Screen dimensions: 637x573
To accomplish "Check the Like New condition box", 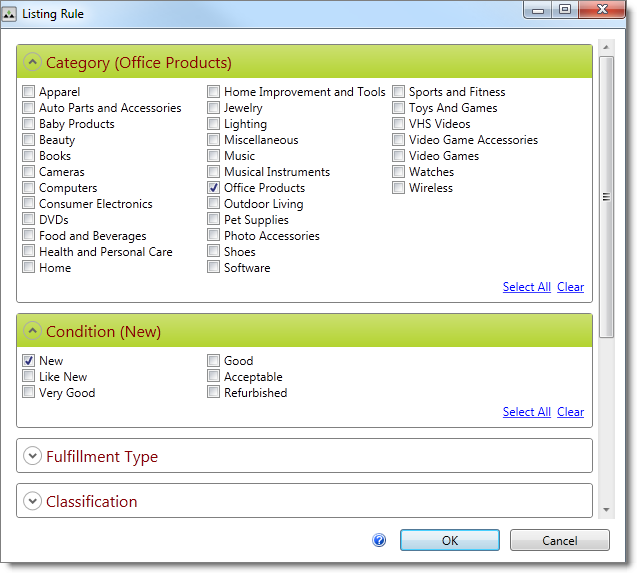I will point(29,377).
